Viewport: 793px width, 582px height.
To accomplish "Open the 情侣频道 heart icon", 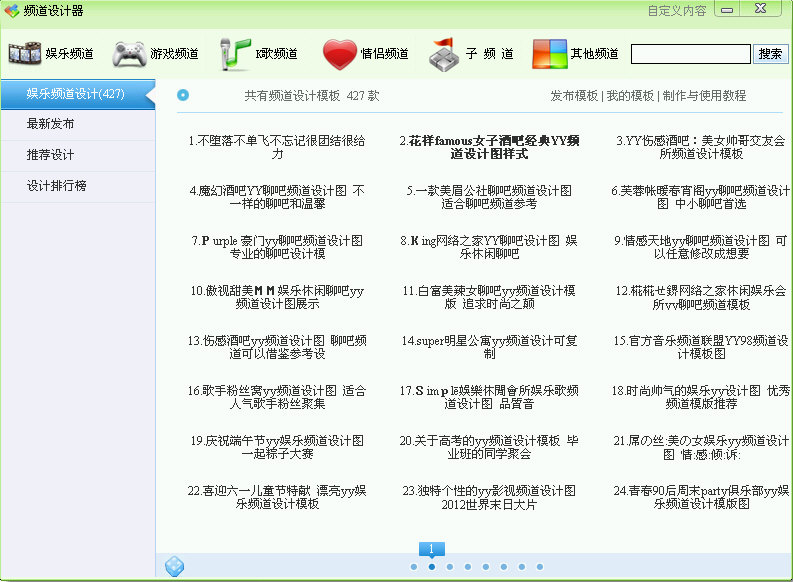I will point(340,54).
